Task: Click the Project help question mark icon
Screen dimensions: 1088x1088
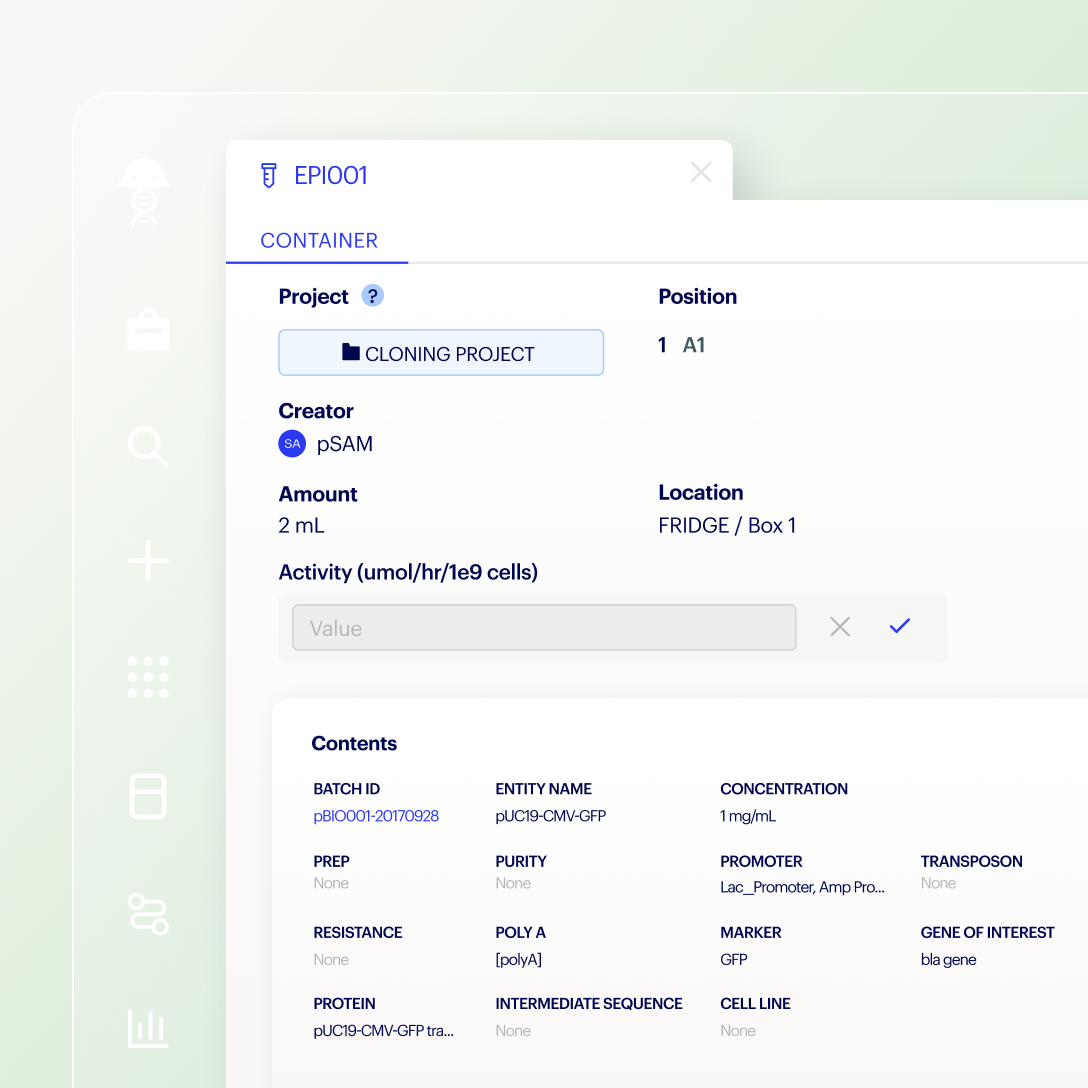Action: [373, 296]
